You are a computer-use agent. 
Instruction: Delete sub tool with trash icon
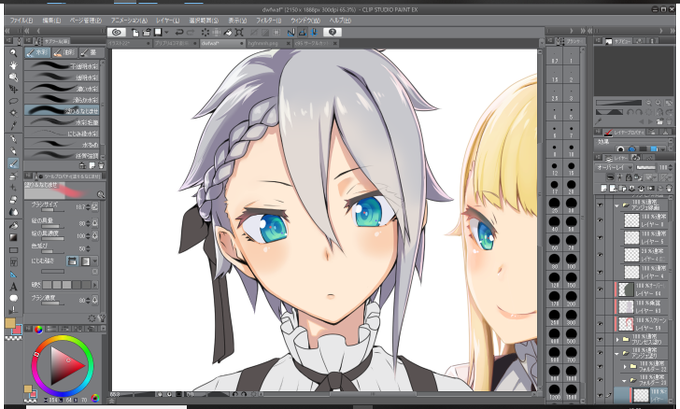tap(101, 166)
